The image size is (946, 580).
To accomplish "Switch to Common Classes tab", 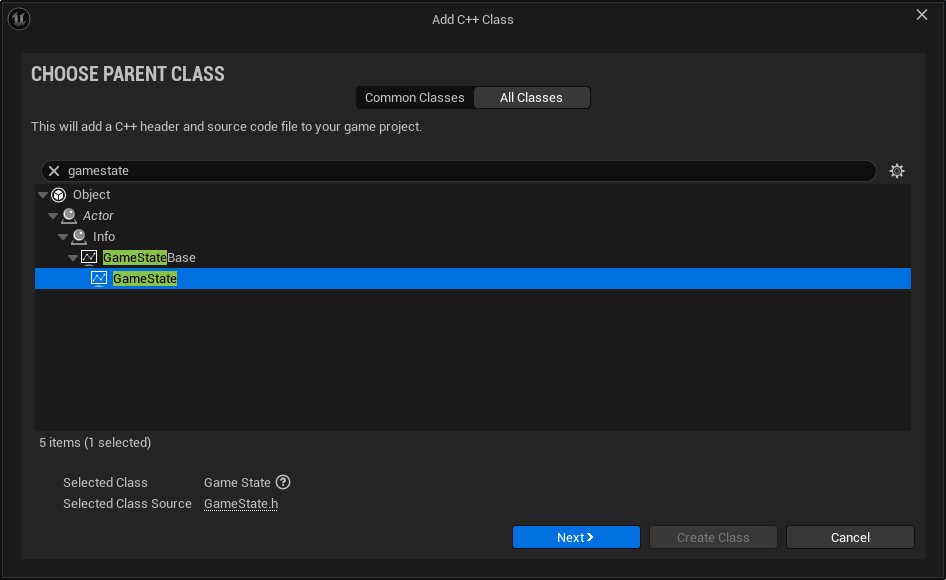I will point(414,98).
